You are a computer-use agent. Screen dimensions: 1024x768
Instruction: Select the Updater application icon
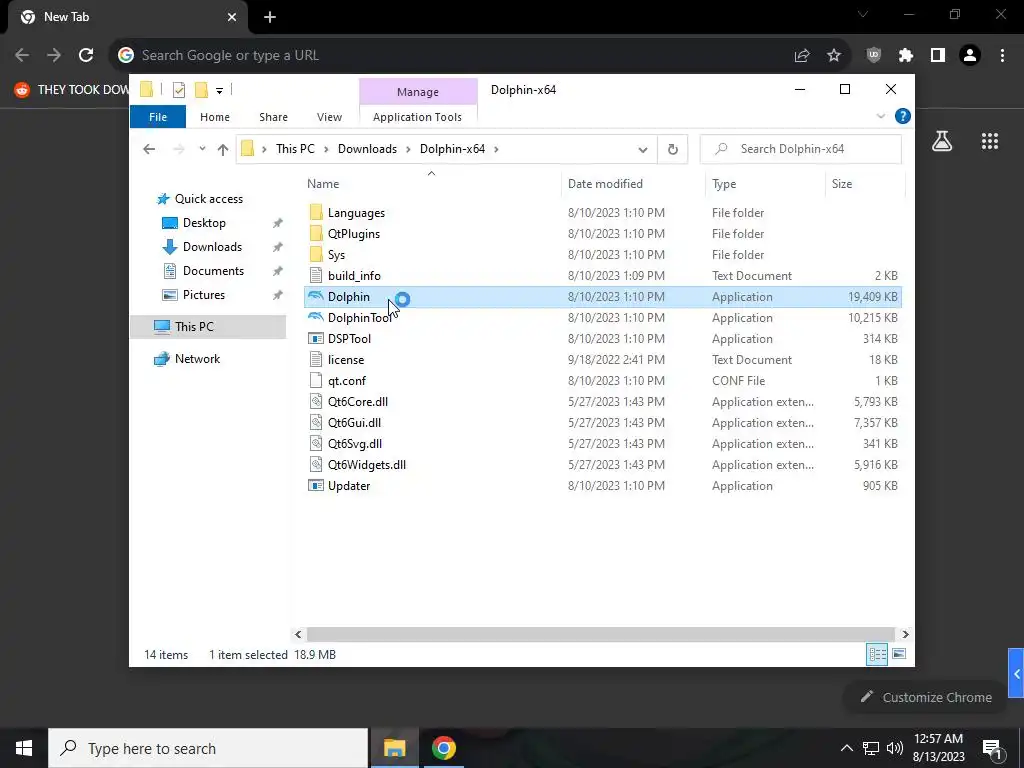[316, 485]
